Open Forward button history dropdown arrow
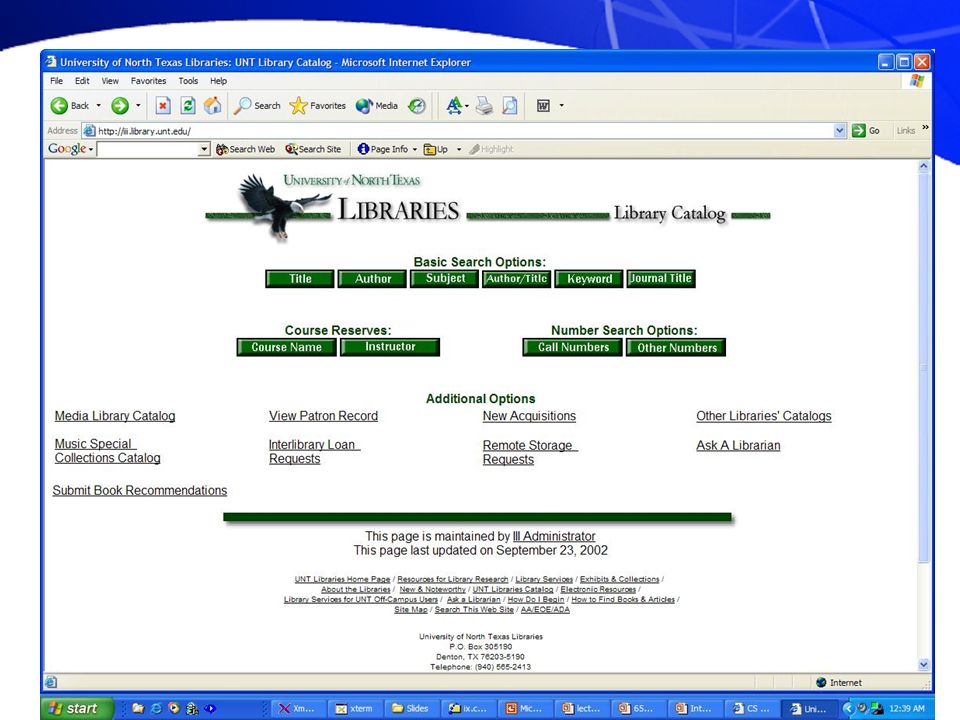This screenshot has height=720, width=960. pos(138,105)
